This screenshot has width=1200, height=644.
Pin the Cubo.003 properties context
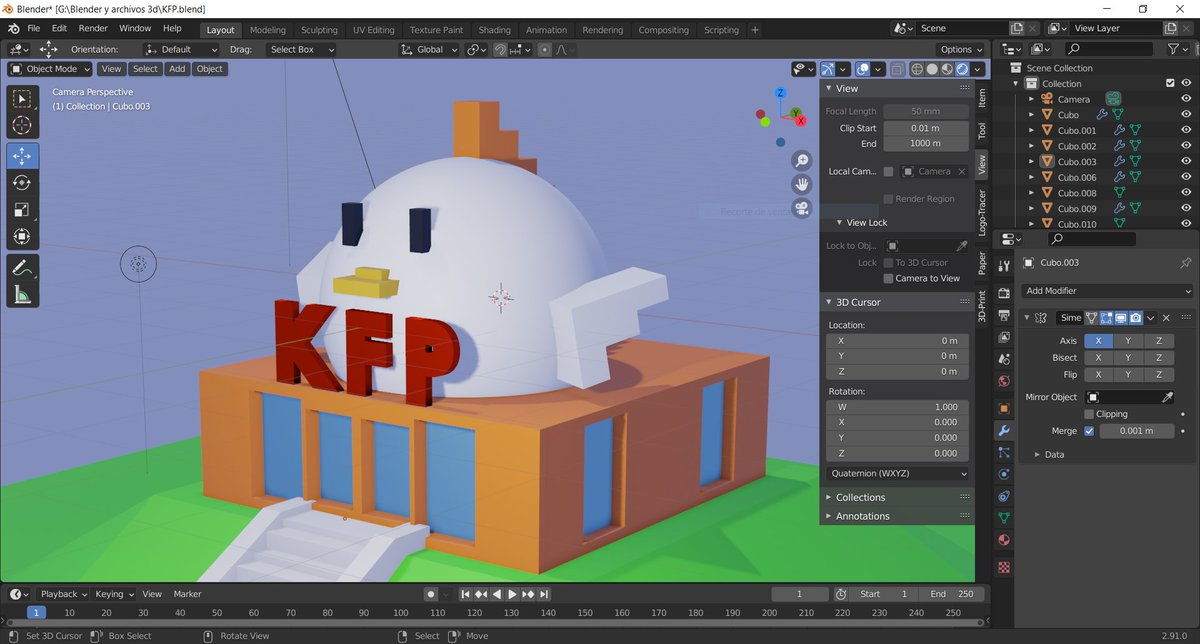click(1186, 263)
